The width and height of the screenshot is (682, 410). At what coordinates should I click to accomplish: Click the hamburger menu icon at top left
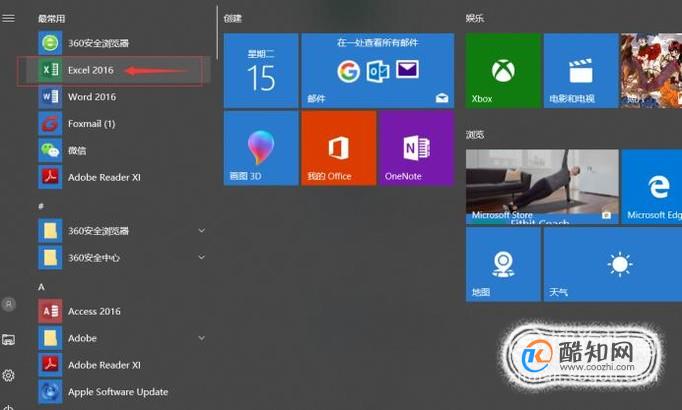coord(8,18)
